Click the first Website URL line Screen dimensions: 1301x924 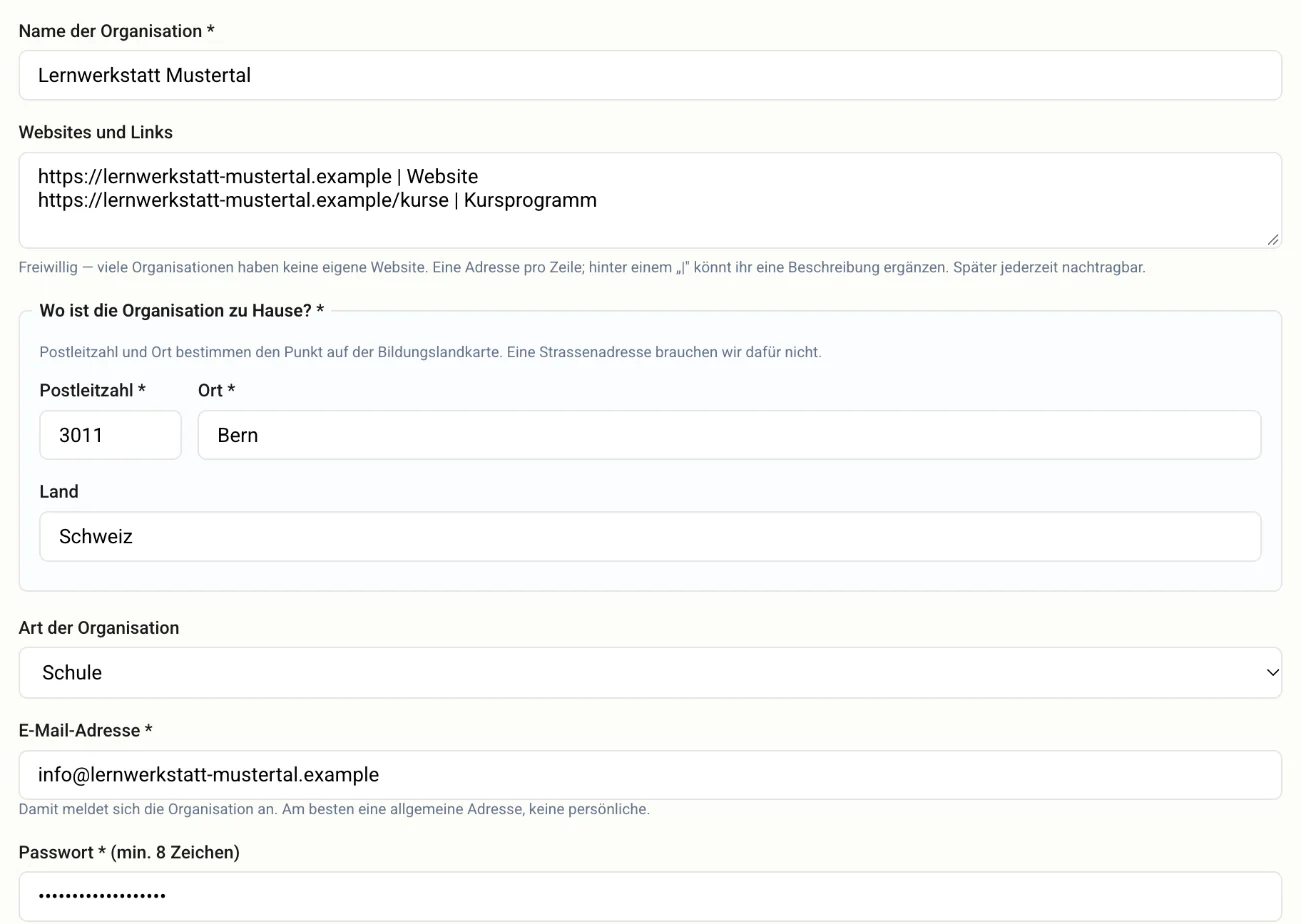point(258,177)
